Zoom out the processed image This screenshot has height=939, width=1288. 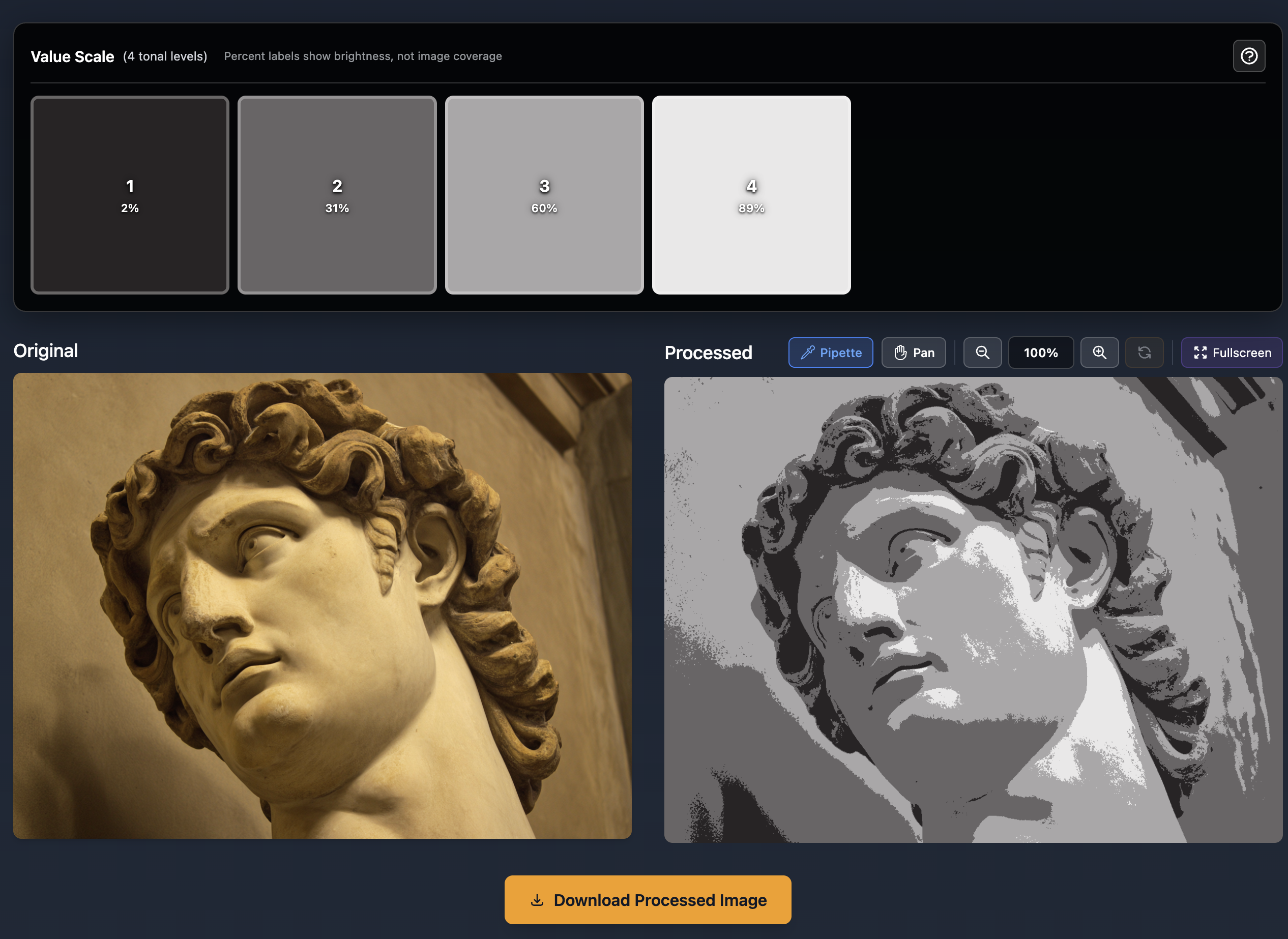coord(982,353)
